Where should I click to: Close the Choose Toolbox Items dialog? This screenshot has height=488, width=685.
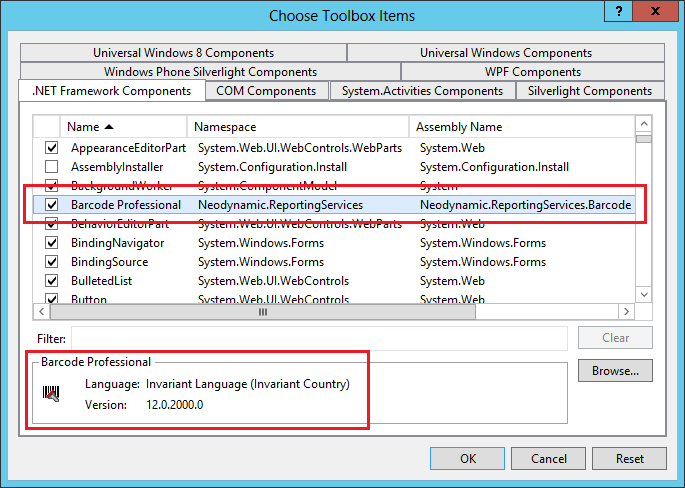(655, 11)
